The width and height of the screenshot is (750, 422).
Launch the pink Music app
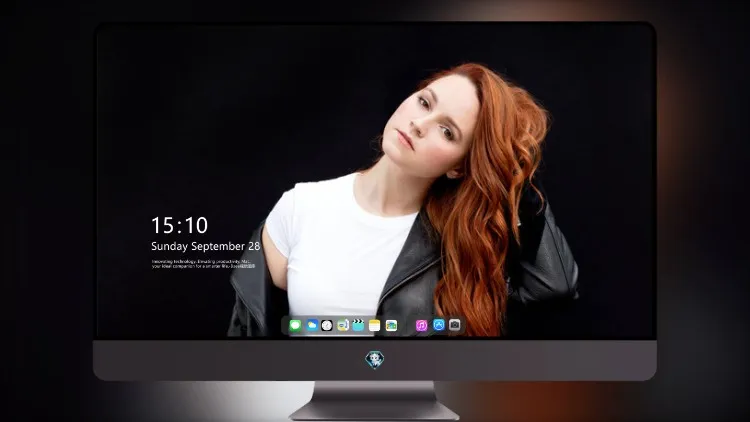[421, 325]
